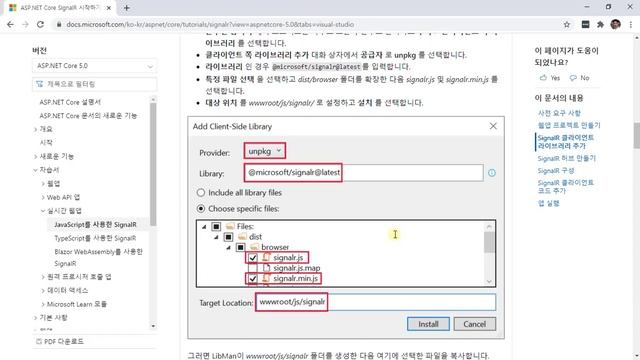The width and height of the screenshot is (640, 360).
Task: Click the Library info icon
Action: click(492, 173)
